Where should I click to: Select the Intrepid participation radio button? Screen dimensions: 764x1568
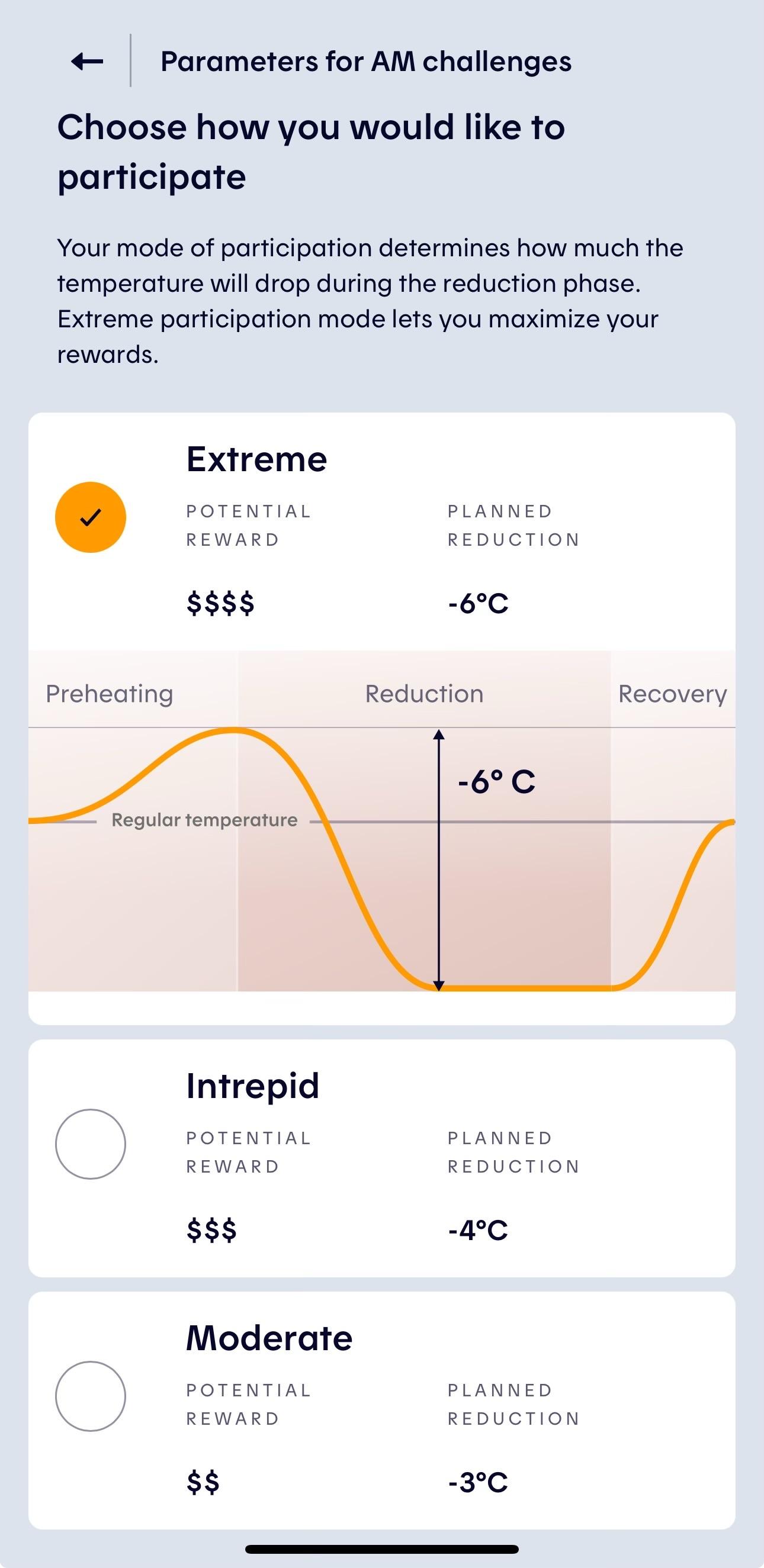pyautogui.click(x=91, y=1144)
